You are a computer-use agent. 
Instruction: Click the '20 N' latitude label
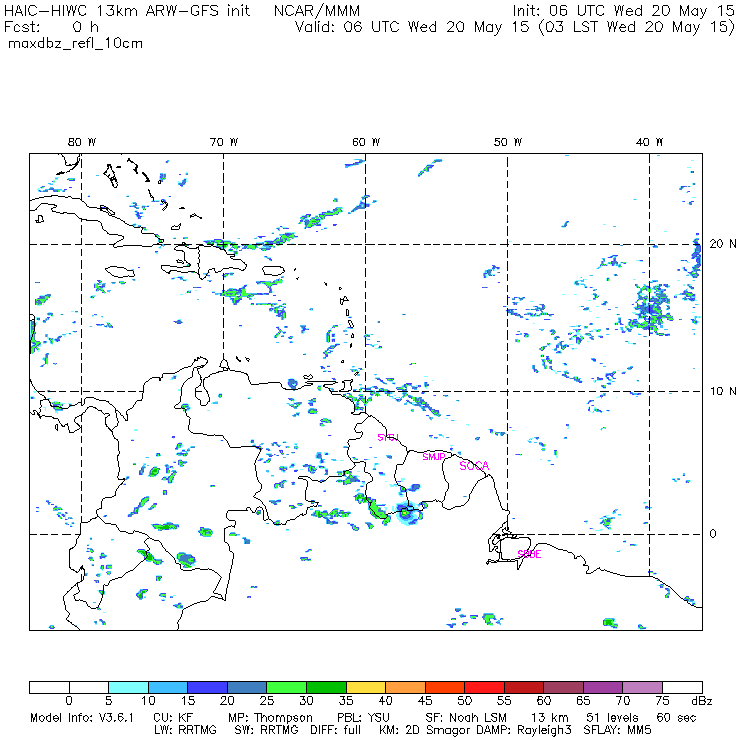[723, 244]
